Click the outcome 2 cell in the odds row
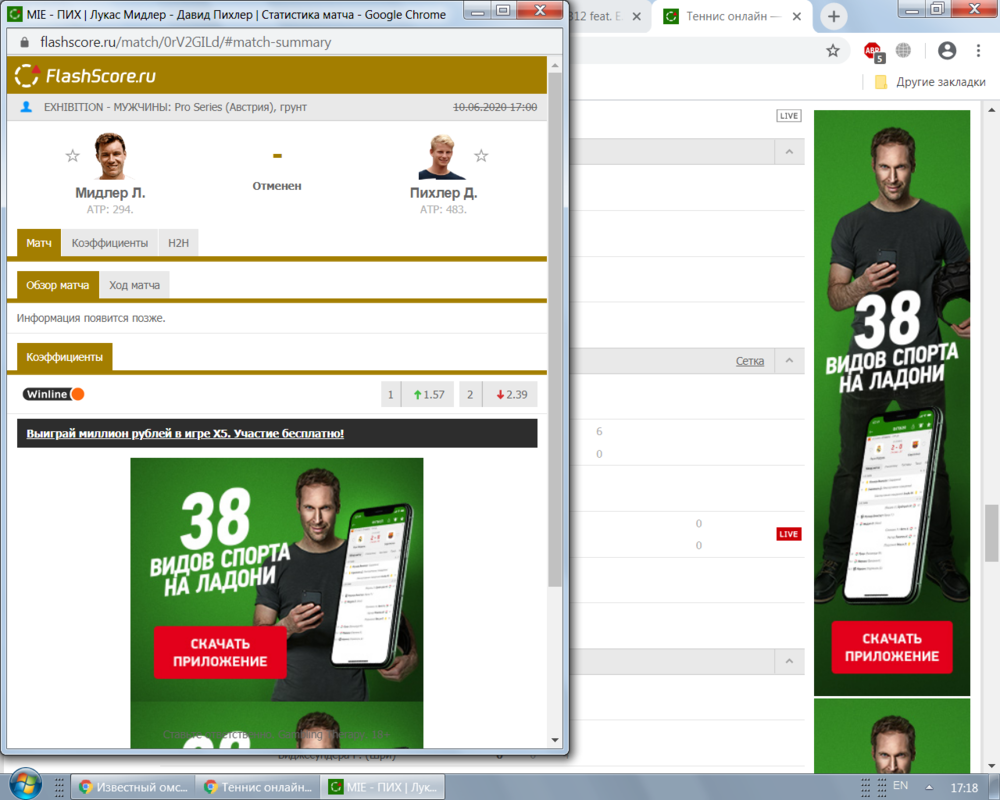This screenshot has width=1000, height=800. [470, 394]
